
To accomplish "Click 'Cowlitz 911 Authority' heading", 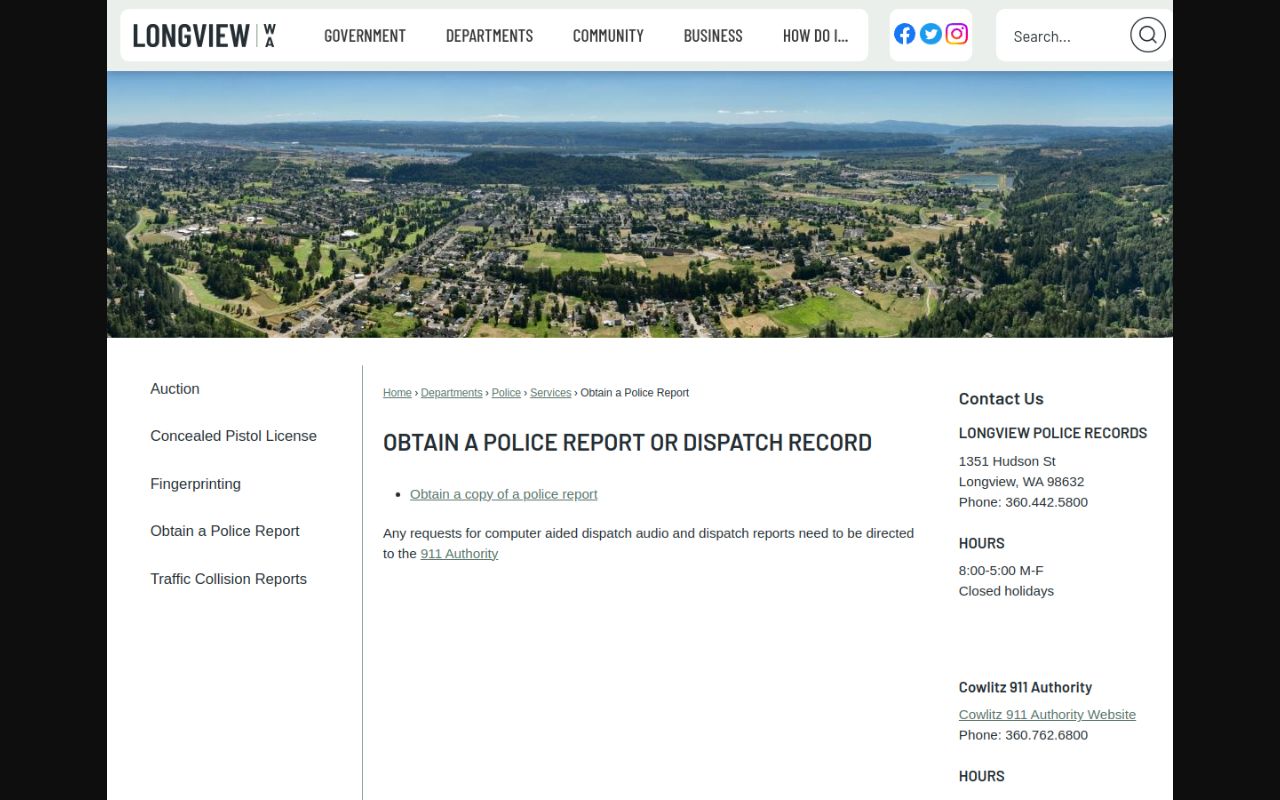I will (x=1025, y=687).
